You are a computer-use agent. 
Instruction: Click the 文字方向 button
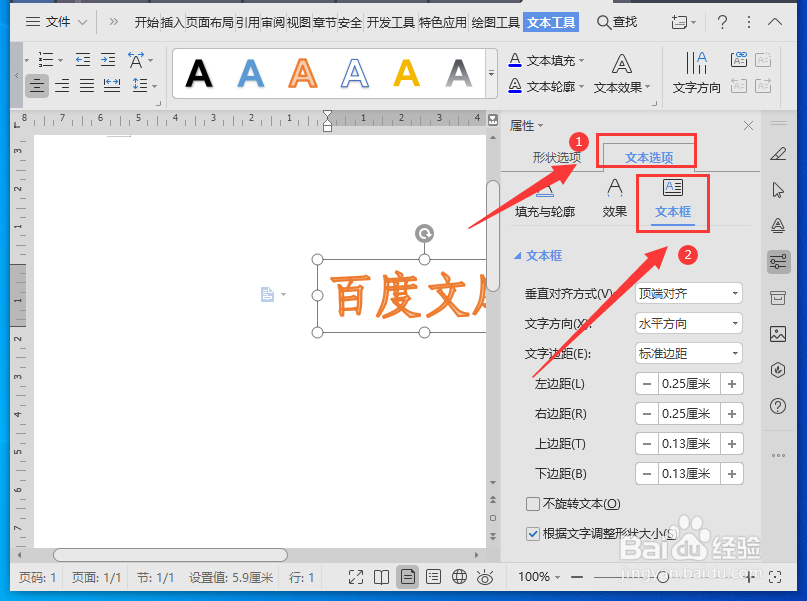(696, 73)
